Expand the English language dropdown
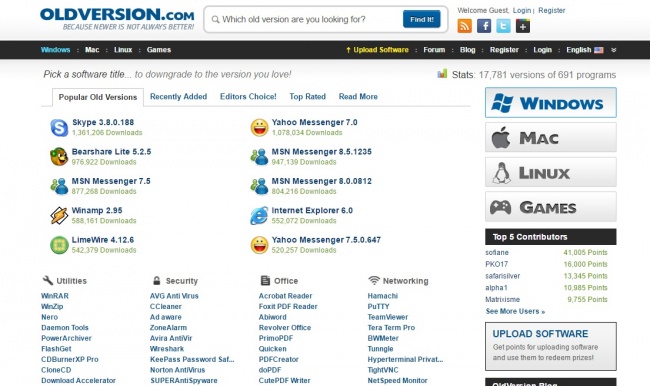This screenshot has height=386, width=650. 585,50
